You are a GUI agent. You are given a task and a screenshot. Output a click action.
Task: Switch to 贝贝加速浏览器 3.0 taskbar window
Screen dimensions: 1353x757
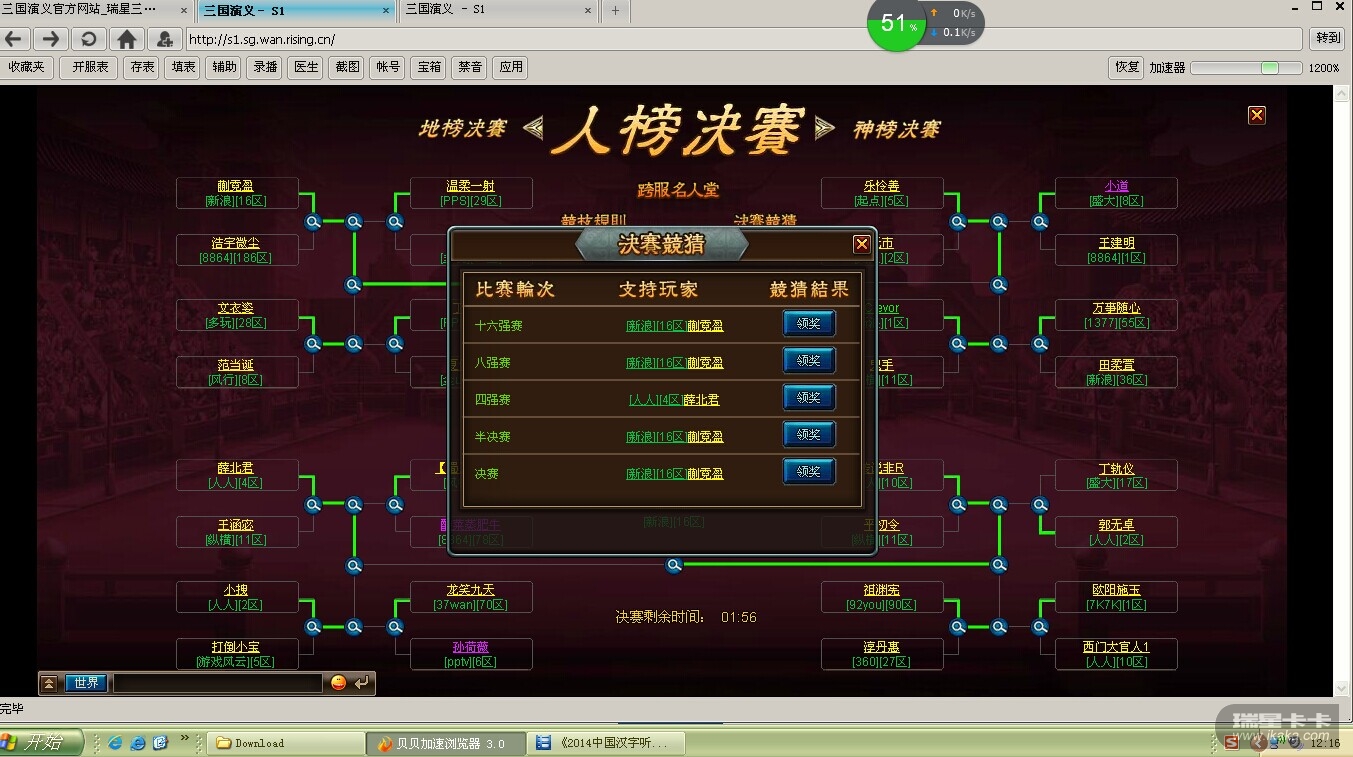coord(446,743)
